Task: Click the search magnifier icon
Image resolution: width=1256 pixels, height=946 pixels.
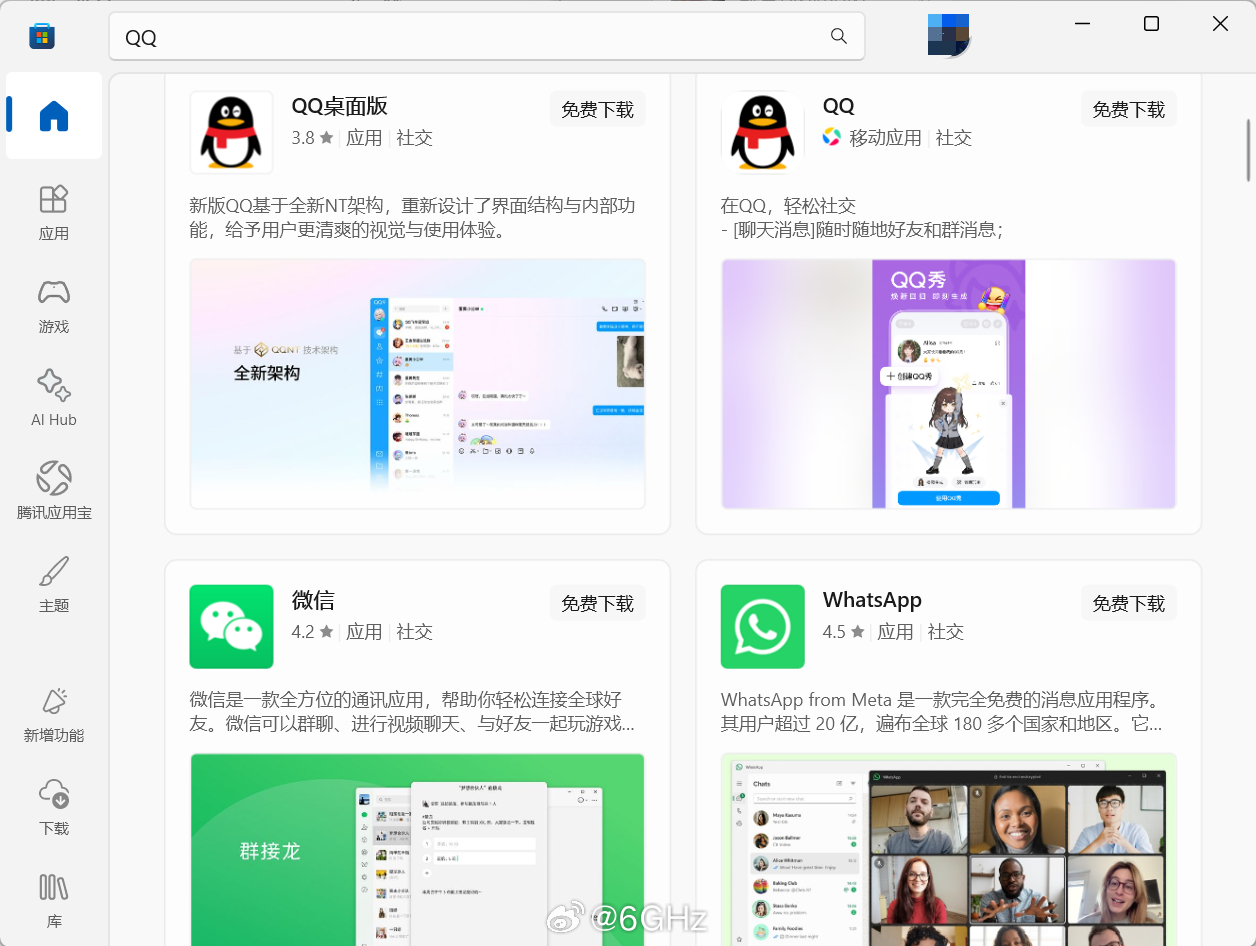Action: 839,37
